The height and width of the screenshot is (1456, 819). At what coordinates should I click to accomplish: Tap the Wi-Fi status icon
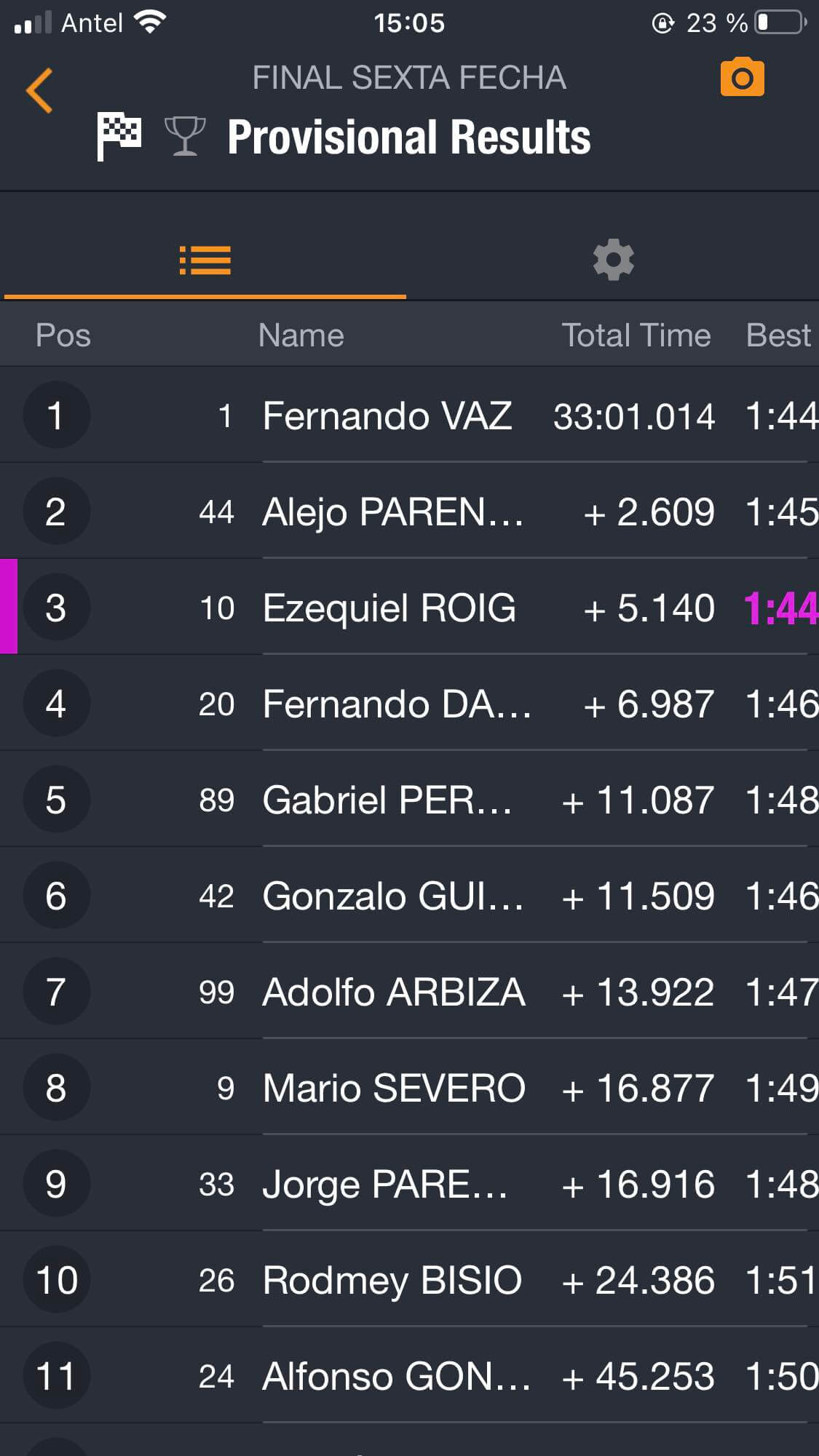click(x=151, y=23)
